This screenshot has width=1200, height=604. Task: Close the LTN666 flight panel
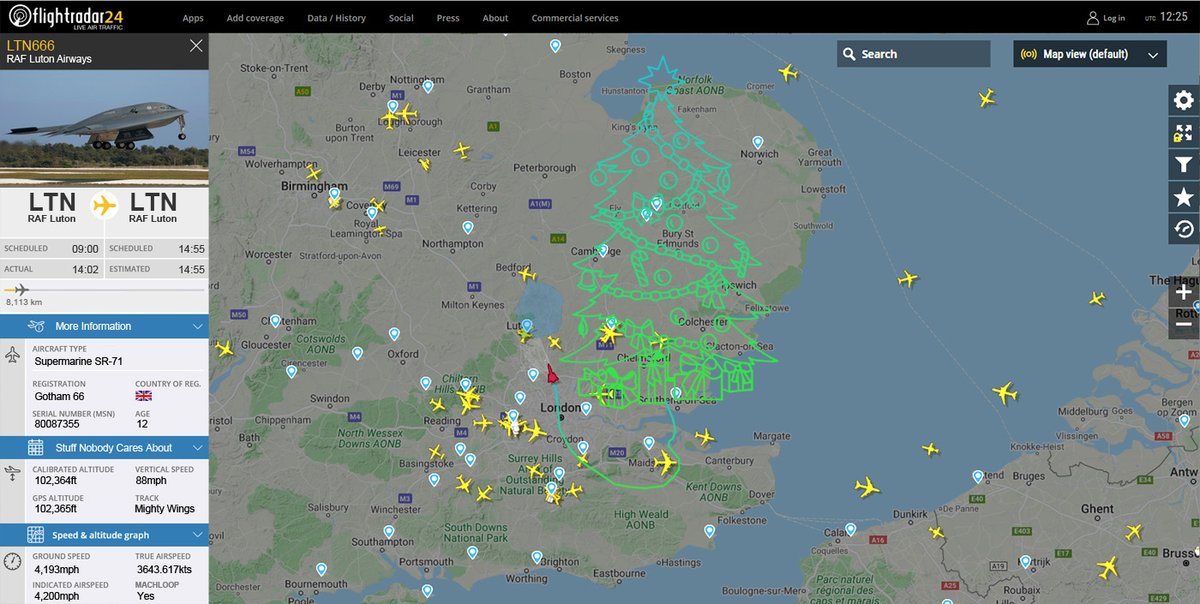click(196, 45)
